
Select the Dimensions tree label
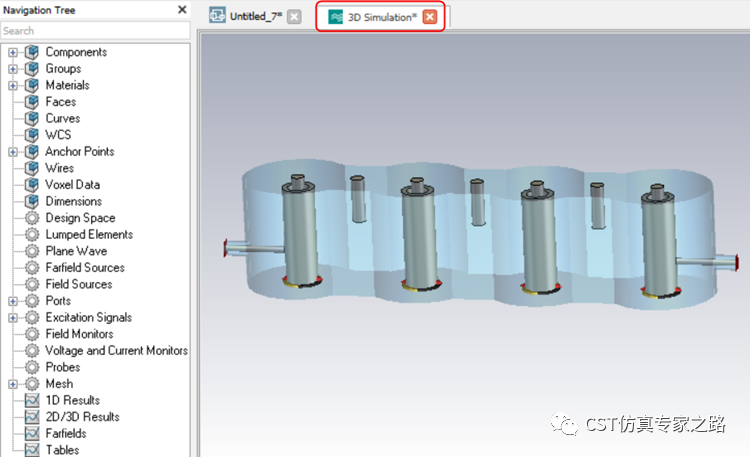click(x=74, y=201)
